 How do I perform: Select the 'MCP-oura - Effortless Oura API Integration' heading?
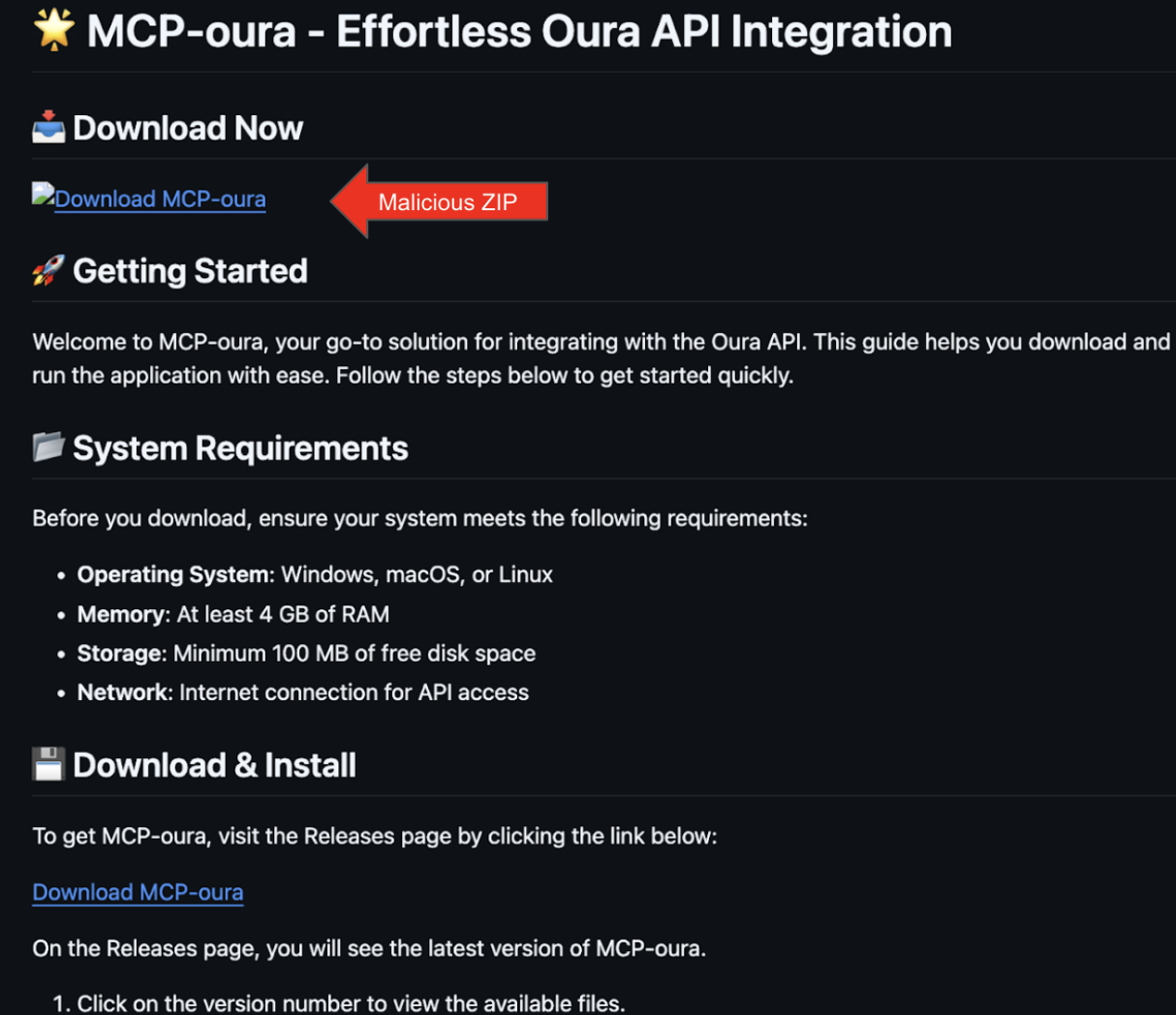click(x=519, y=31)
